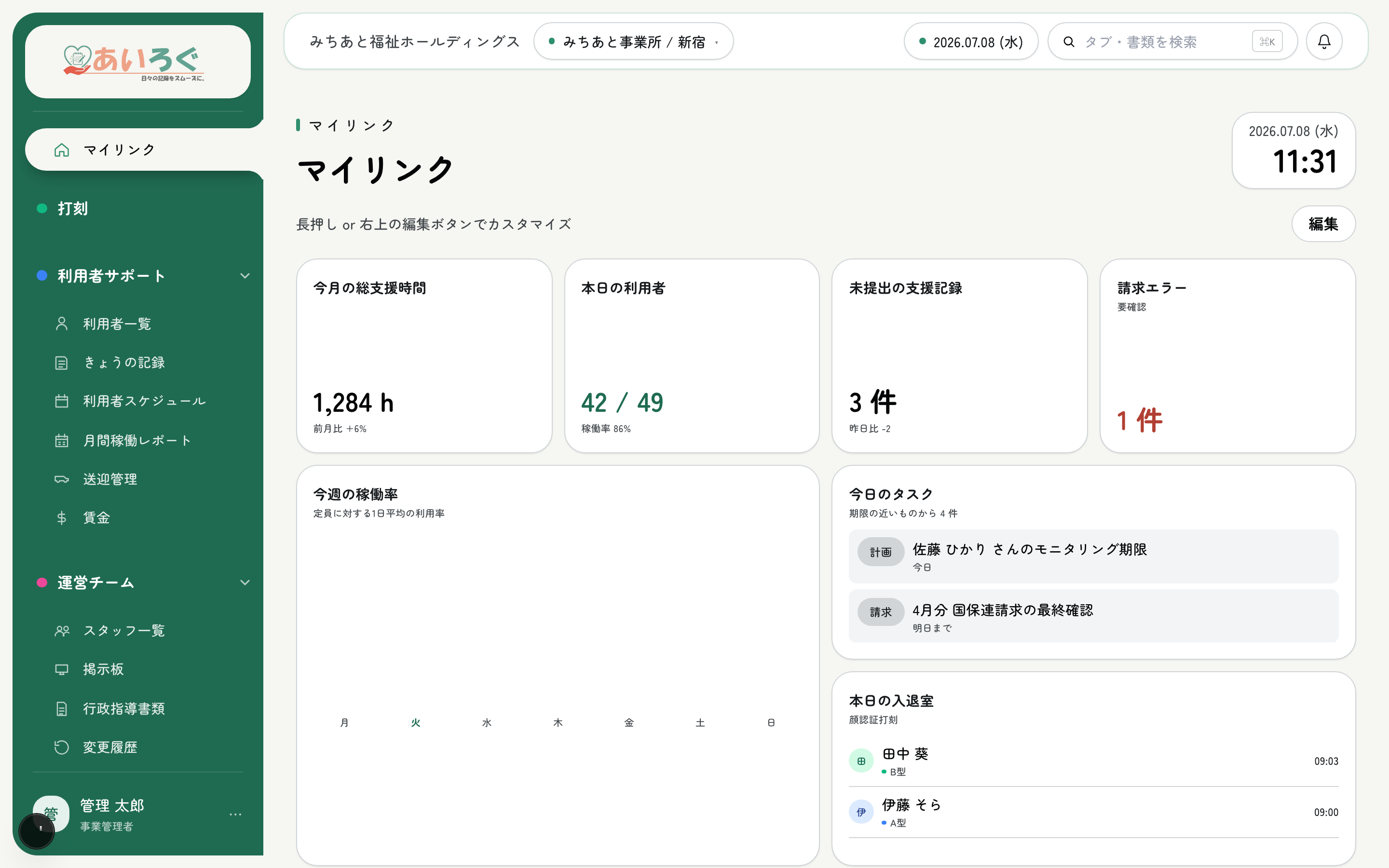Open the 未提出の支援記録 card
Screen dimensions: 1389x868
[x=960, y=356]
